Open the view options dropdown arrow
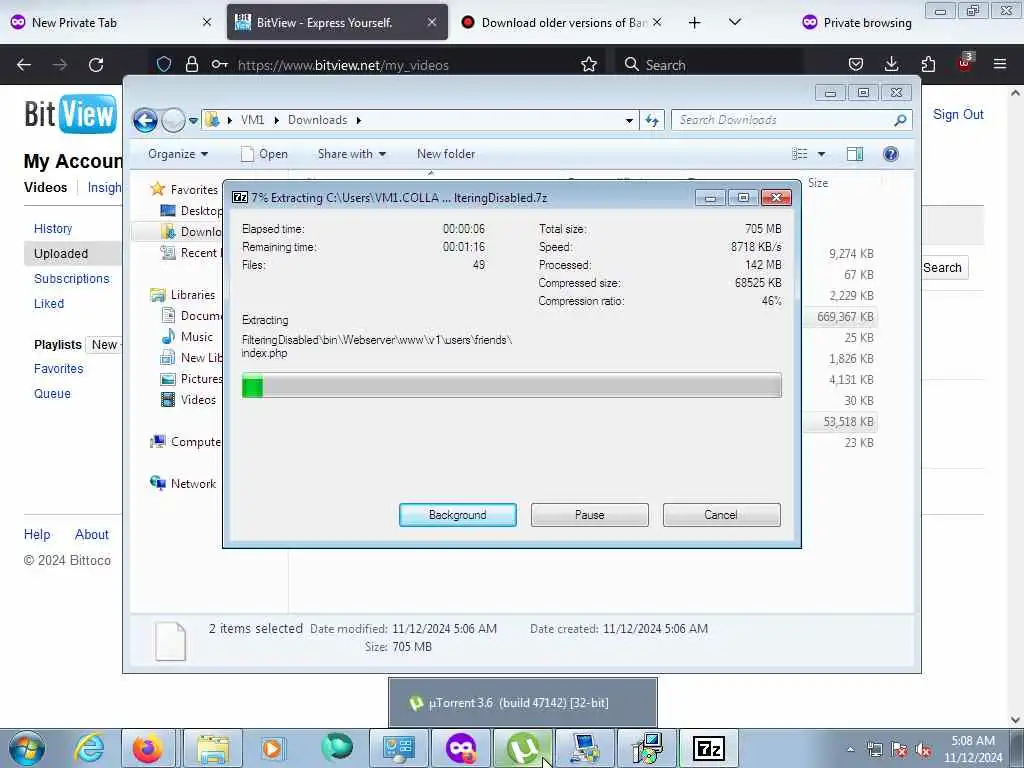1024x768 pixels. coord(822,154)
